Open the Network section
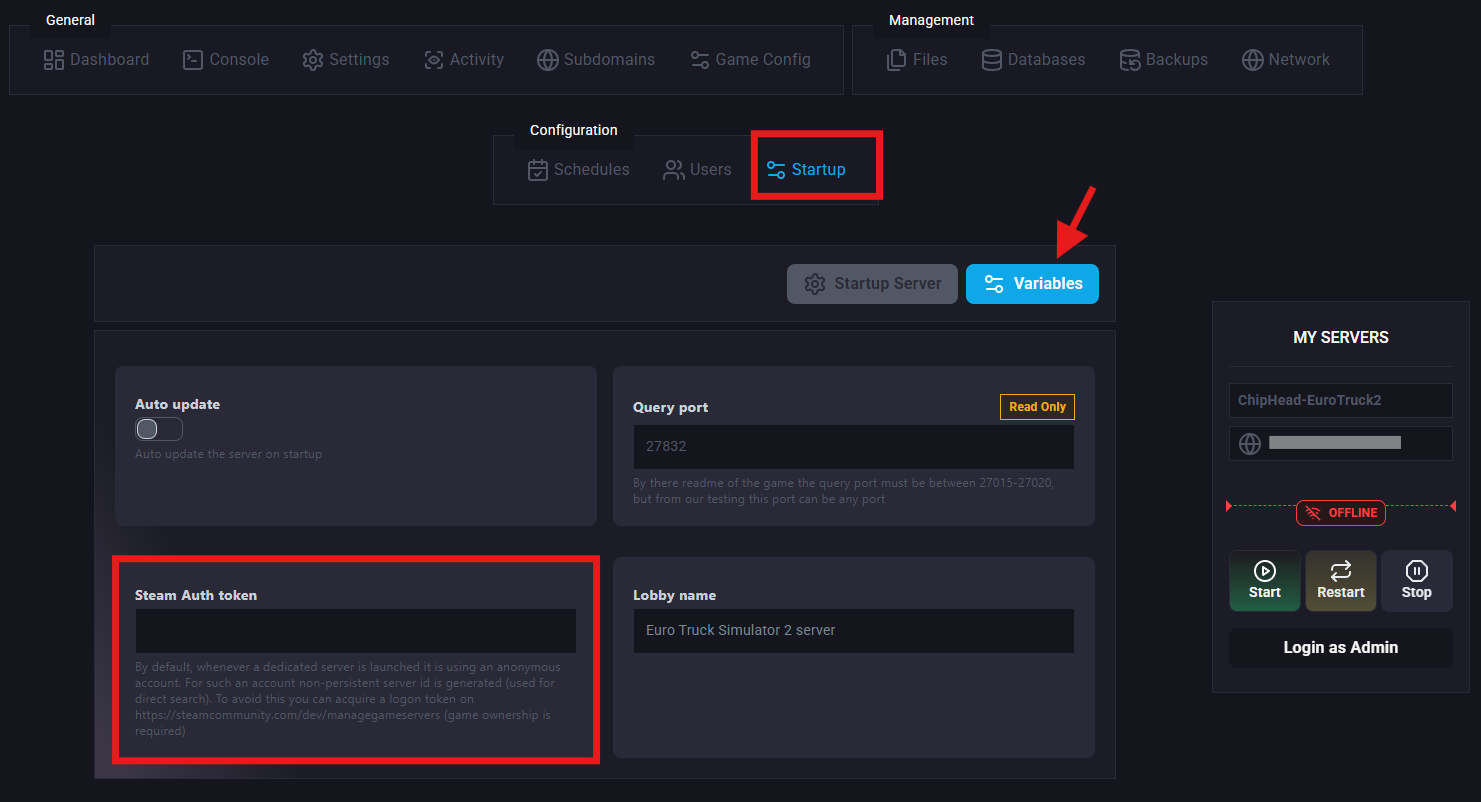The image size is (1481, 802). [x=1286, y=60]
